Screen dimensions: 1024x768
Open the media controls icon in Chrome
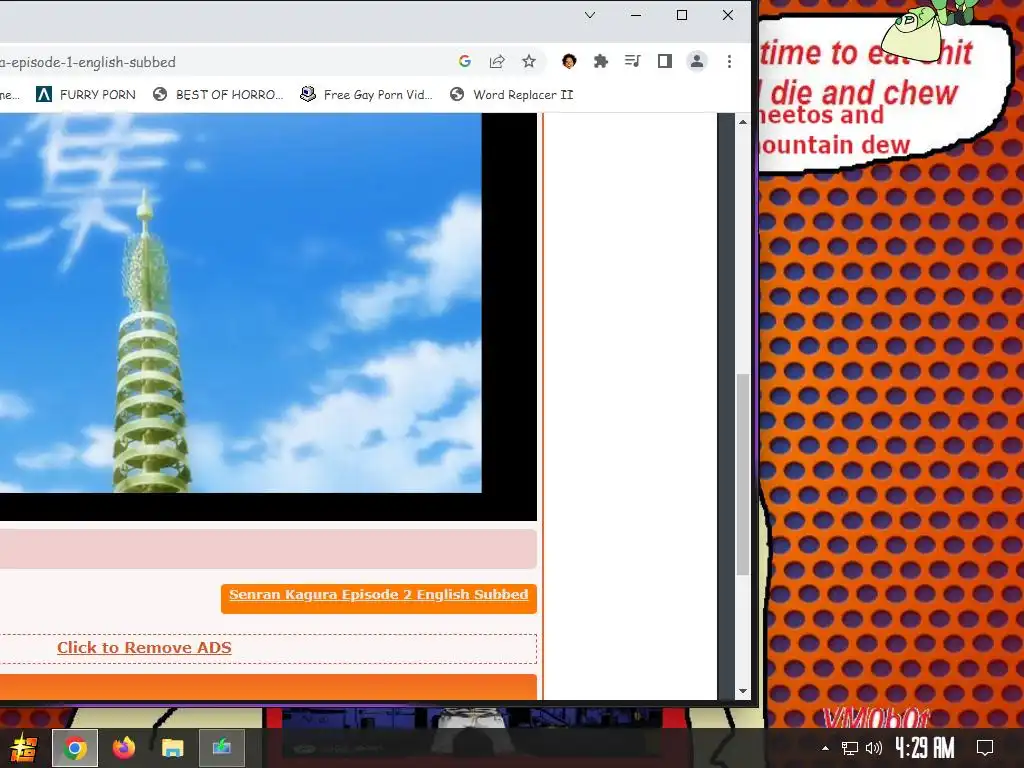pos(632,61)
